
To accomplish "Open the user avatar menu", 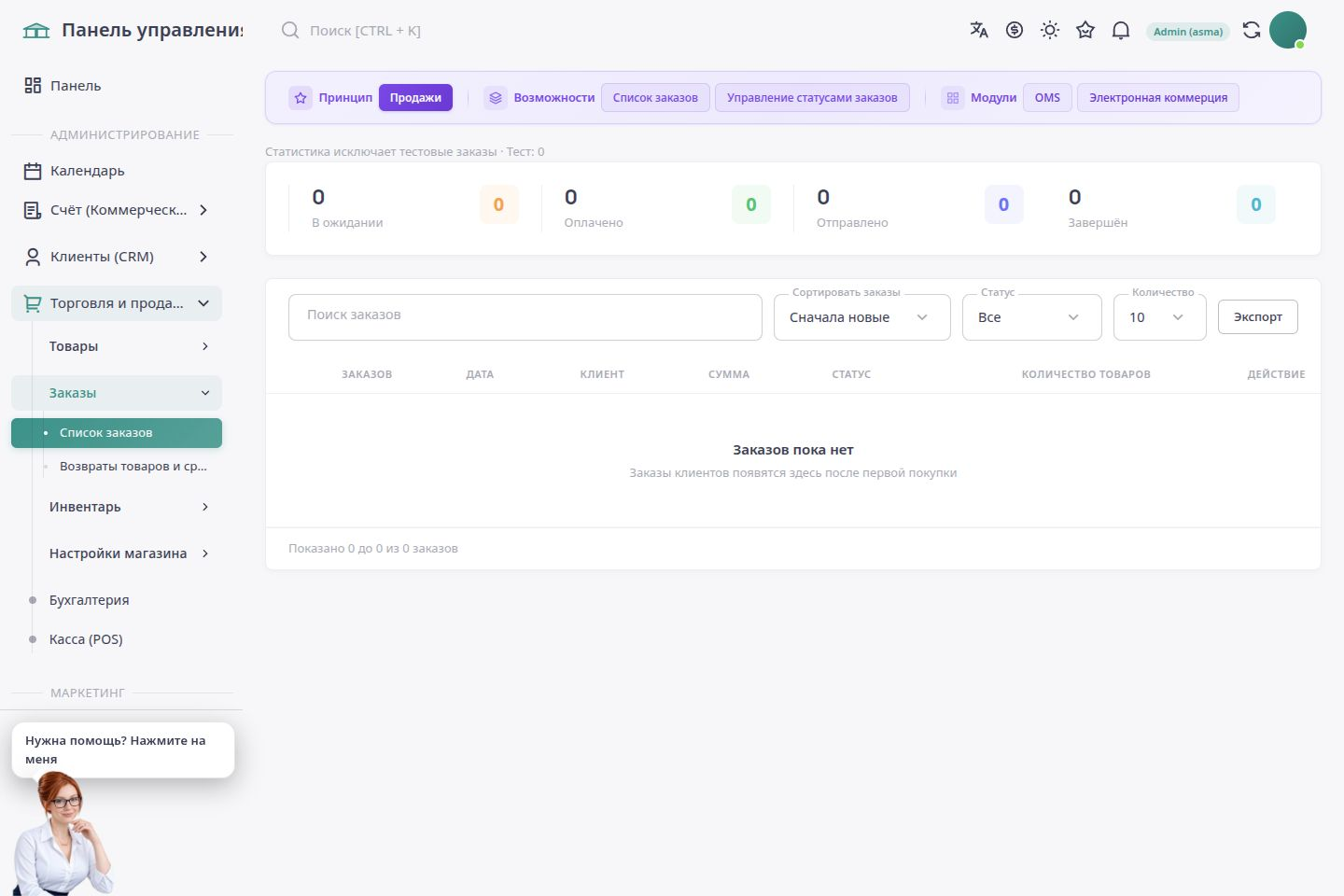I will click(1288, 30).
